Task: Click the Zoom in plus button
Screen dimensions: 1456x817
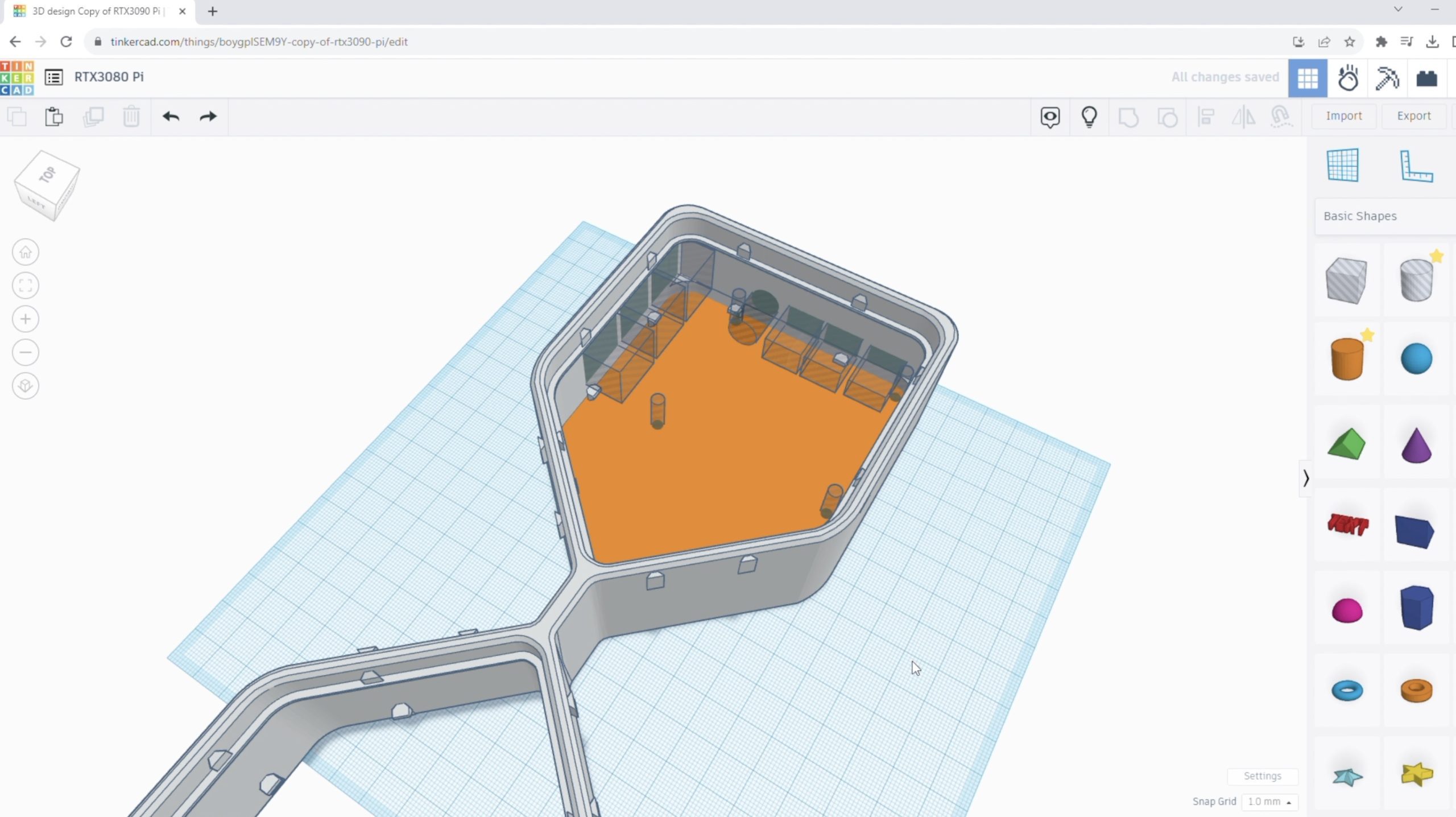Action: coord(26,319)
